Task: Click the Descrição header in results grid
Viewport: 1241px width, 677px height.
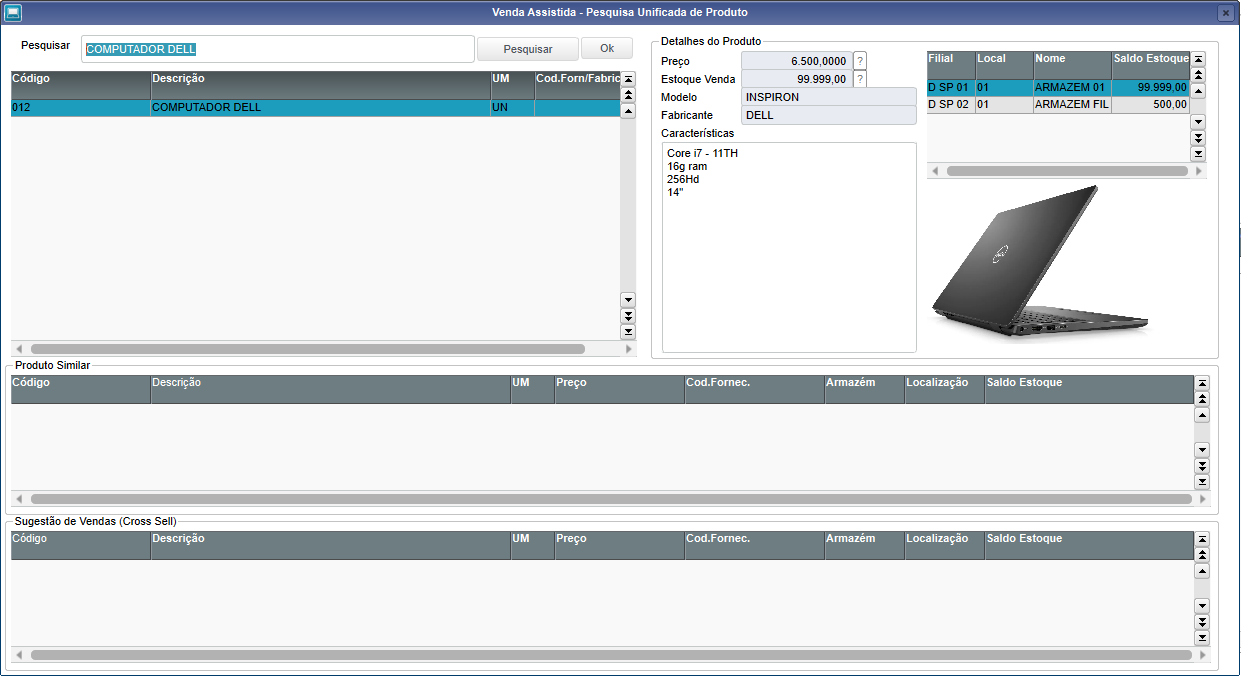Action: pos(320,85)
